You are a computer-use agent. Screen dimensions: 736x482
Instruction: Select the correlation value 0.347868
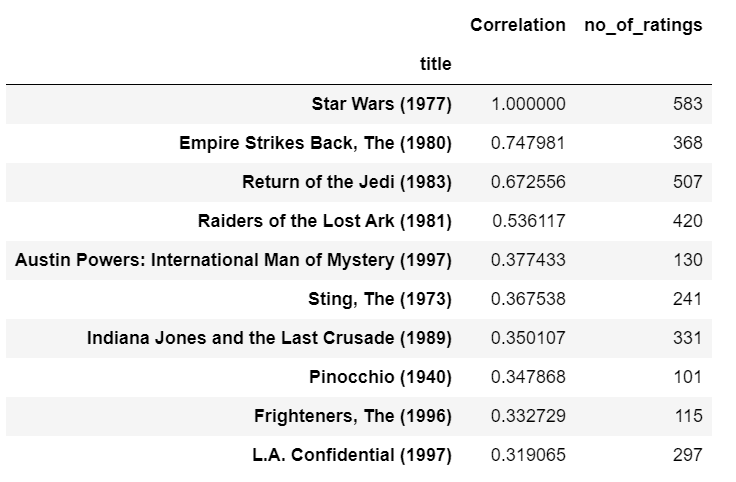[528, 377]
